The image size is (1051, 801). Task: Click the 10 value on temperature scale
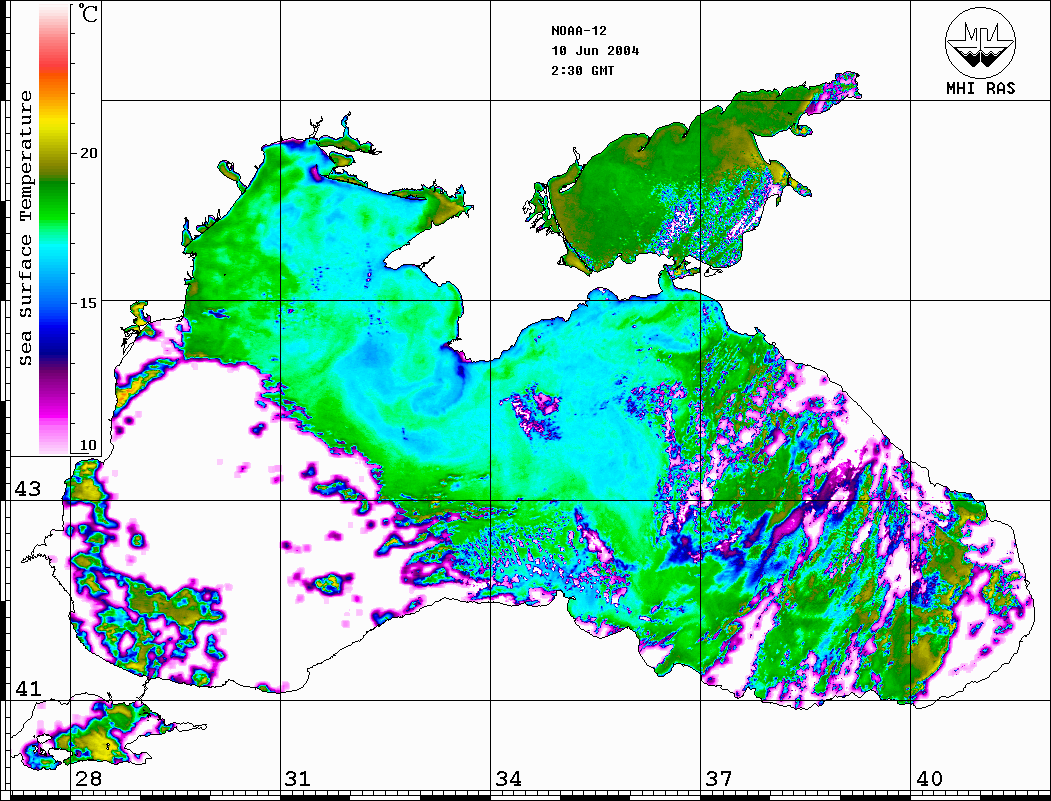tap(88, 445)
